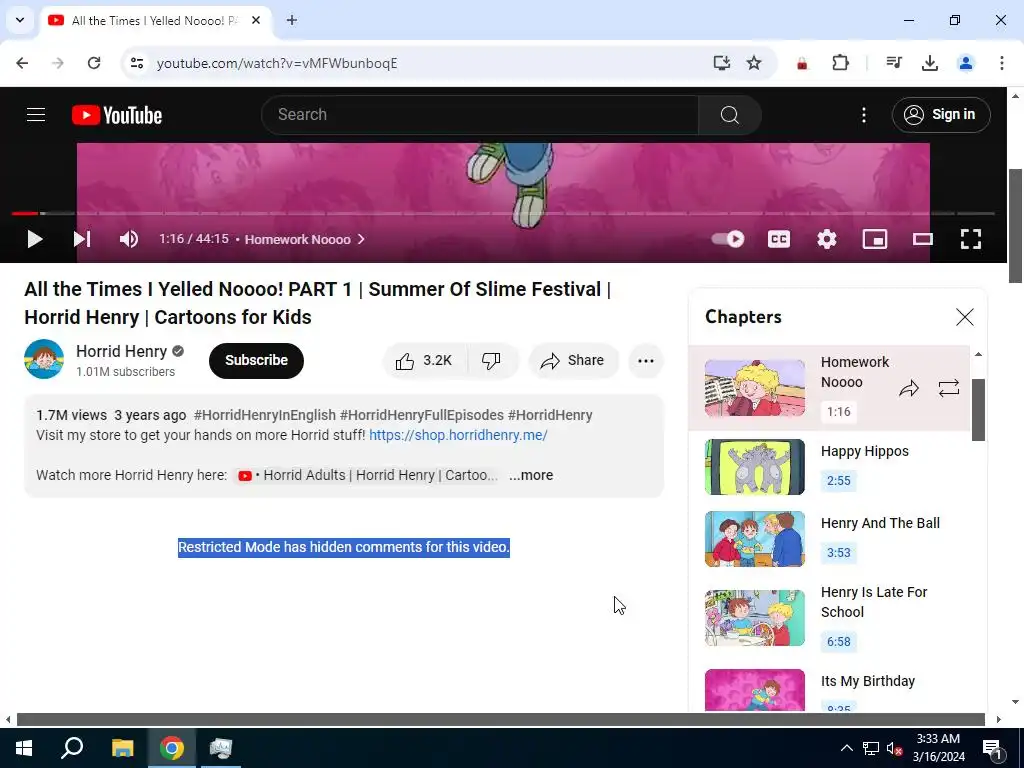This screenshot has width=1024, height=768.
Task: Subscribe to Horrid Henry channel
Action: [256, 360]
